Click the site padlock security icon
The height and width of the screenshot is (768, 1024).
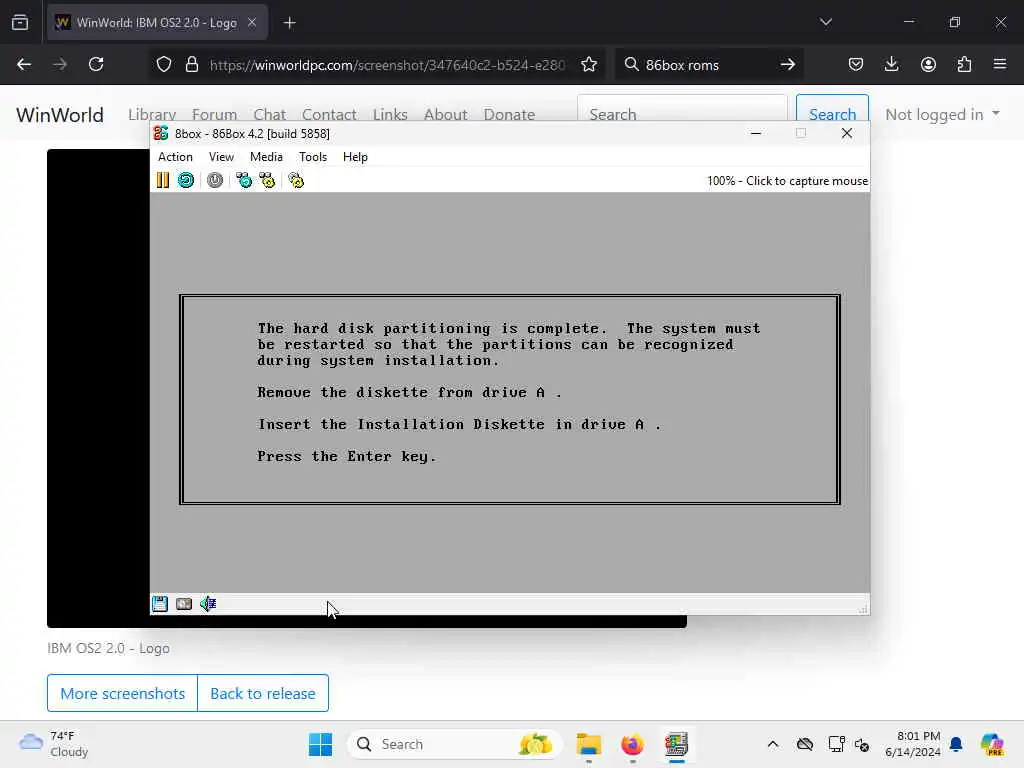click(x=191, y=65)
